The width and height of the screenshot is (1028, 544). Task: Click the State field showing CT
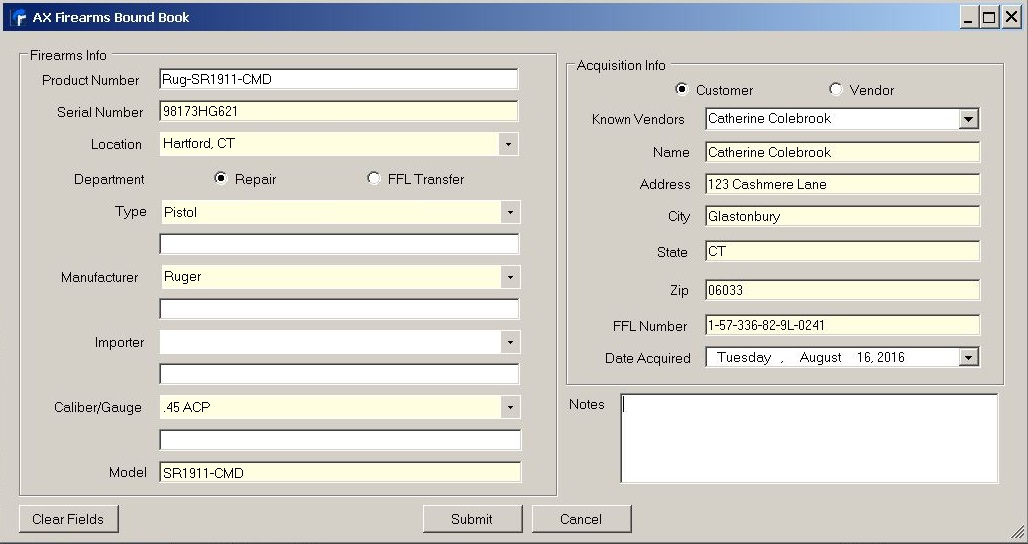[842, 251]
